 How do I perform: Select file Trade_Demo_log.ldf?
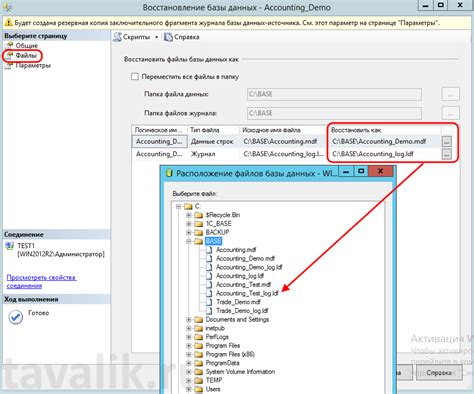point(242,310)
